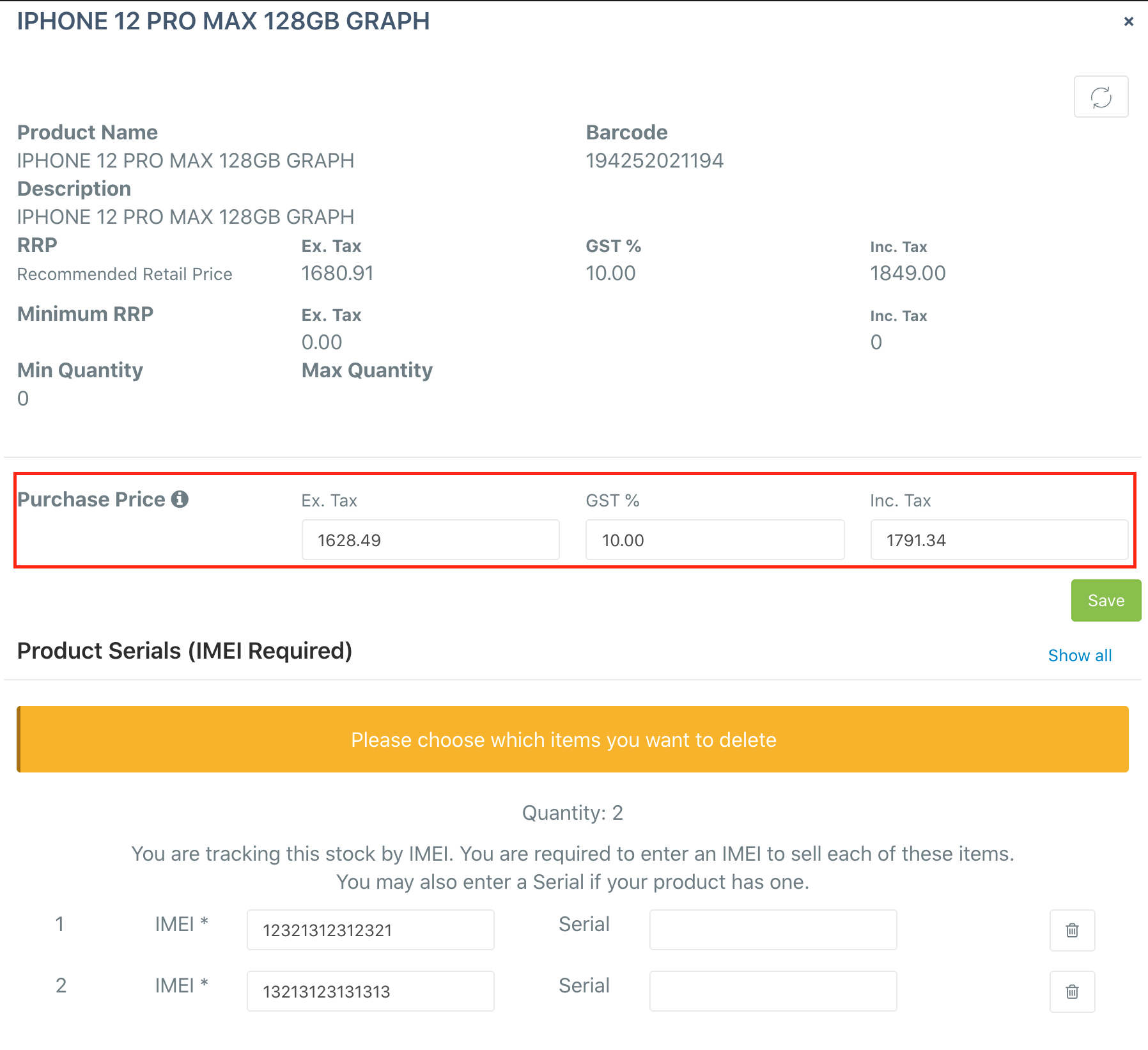The height and width of the screenshot is (1050, 1148).
Task: Click the Product Serials (IMEI Required) heading
Action: [185, 651]
